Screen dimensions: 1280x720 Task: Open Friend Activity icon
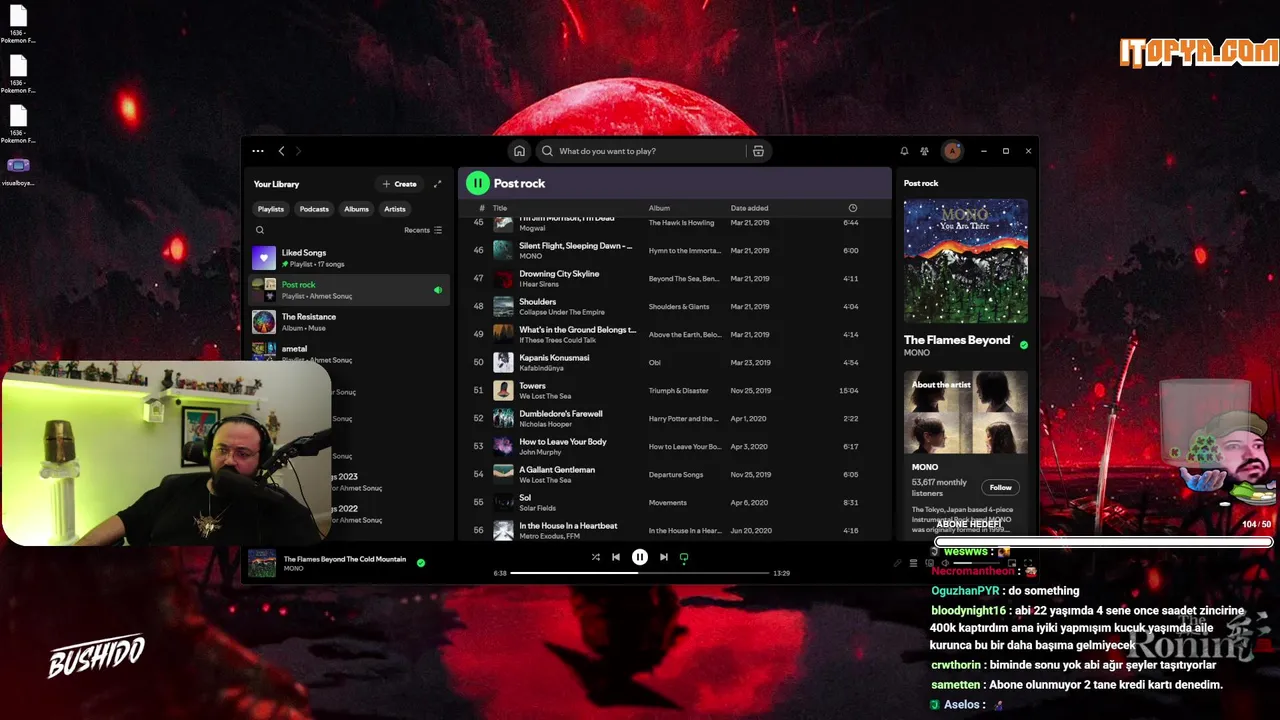[925, 151]
